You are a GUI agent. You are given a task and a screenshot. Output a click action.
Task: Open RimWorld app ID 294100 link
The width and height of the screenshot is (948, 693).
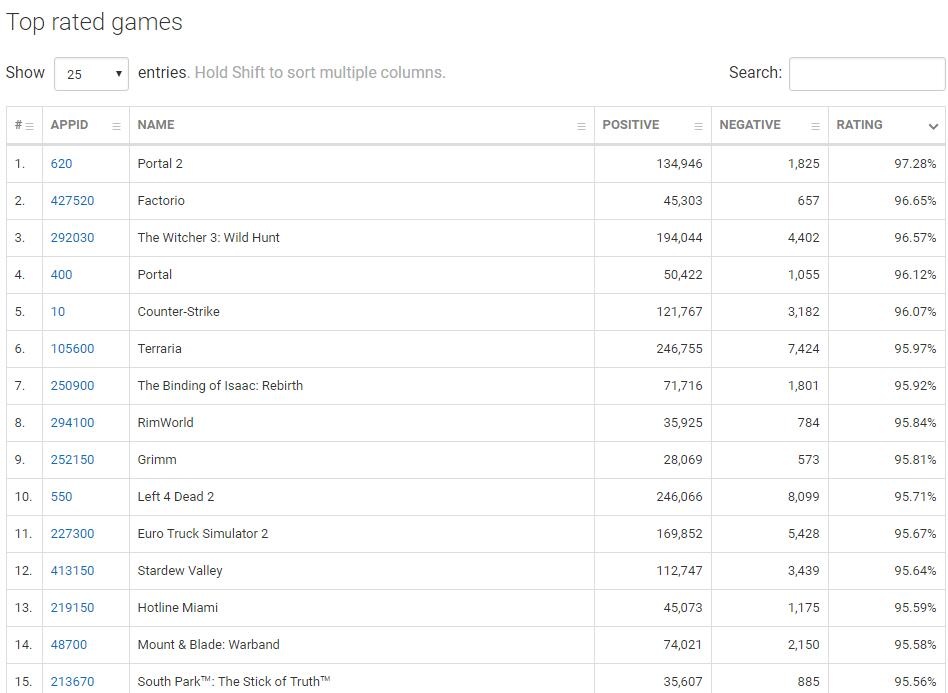[x=72, y=423]
